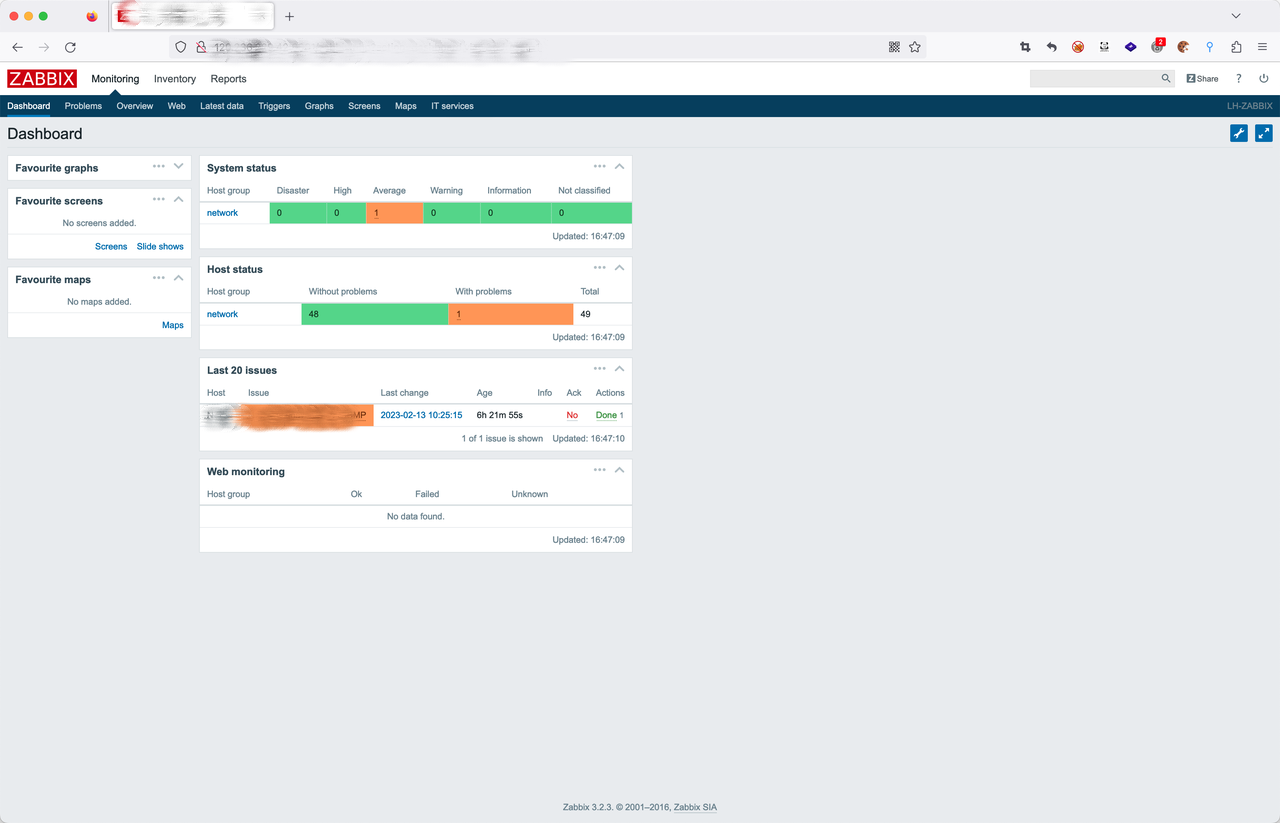The width and height of the screenshot is (1280, 823).
Task: Collapse the Web monitoring widget
Action: click(x=619, y=470)
